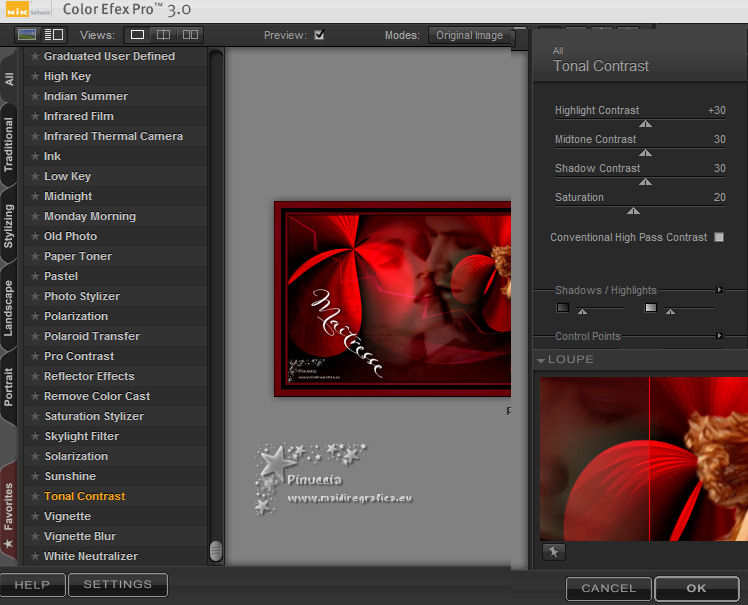The width and height of the screenshot is (748, 605).
Task: Confirm with the OK button
Action: [697, 588]
